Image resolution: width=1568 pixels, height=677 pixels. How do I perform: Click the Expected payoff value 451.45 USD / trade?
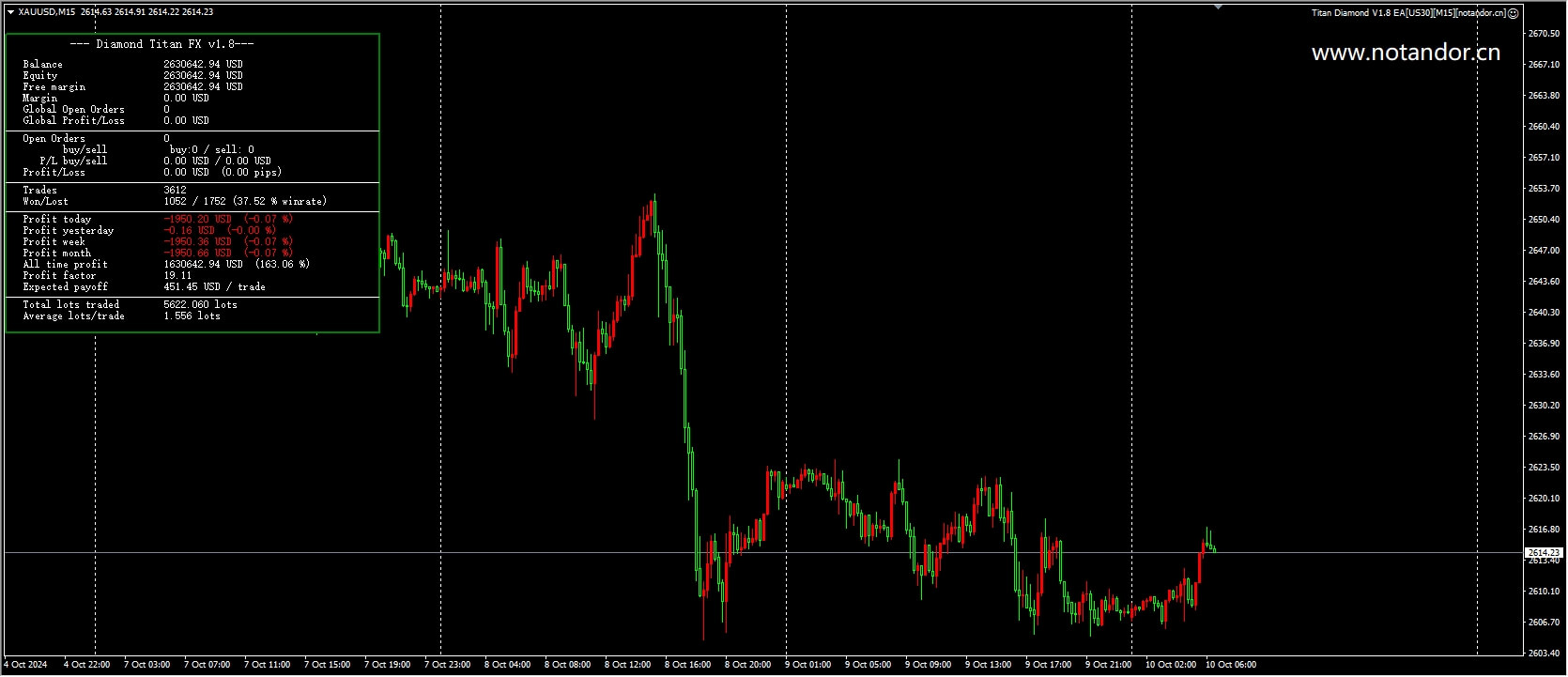tap(214, 287)
